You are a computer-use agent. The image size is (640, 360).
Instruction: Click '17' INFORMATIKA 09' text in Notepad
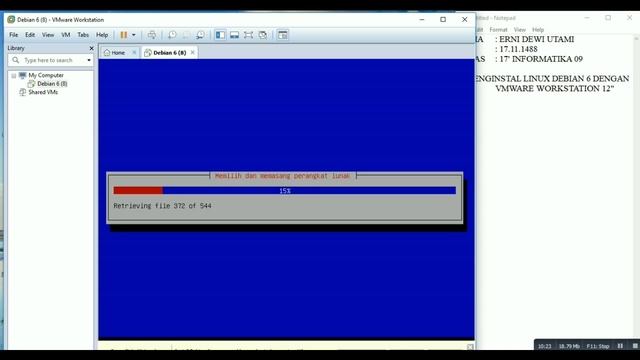tap(541, 59)
